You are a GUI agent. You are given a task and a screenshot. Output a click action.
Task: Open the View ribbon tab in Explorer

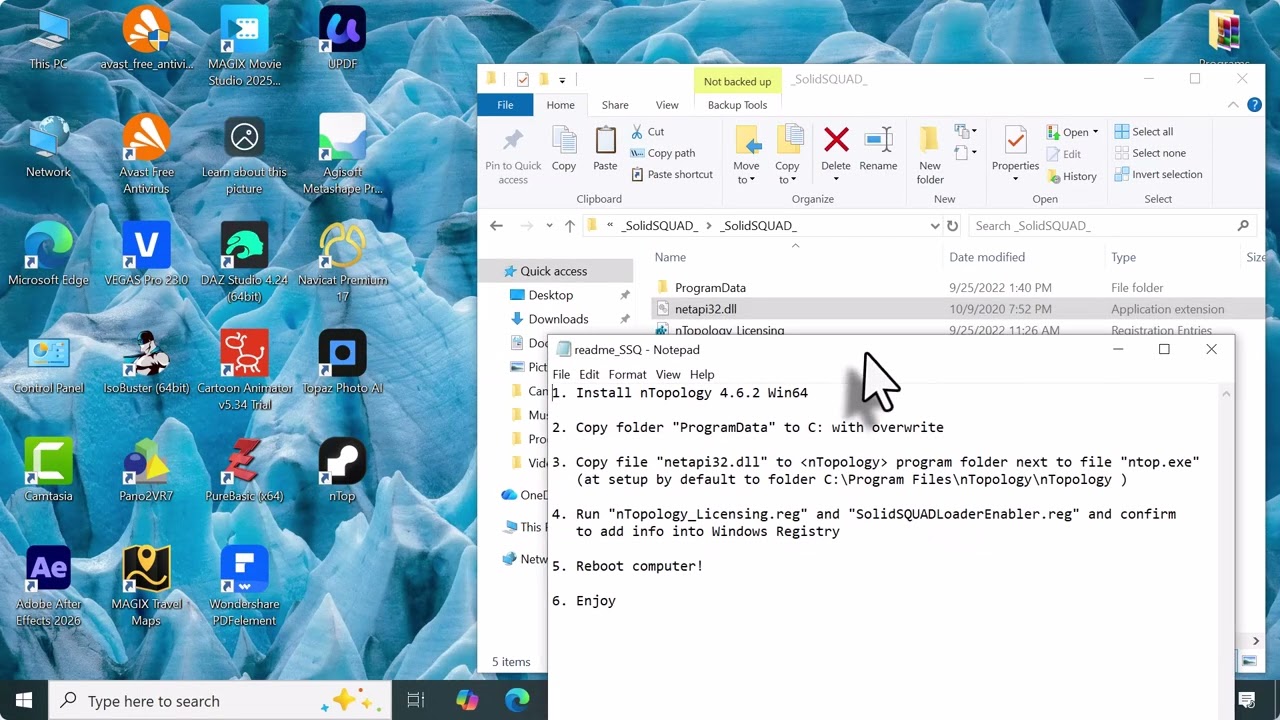(667, 105)
